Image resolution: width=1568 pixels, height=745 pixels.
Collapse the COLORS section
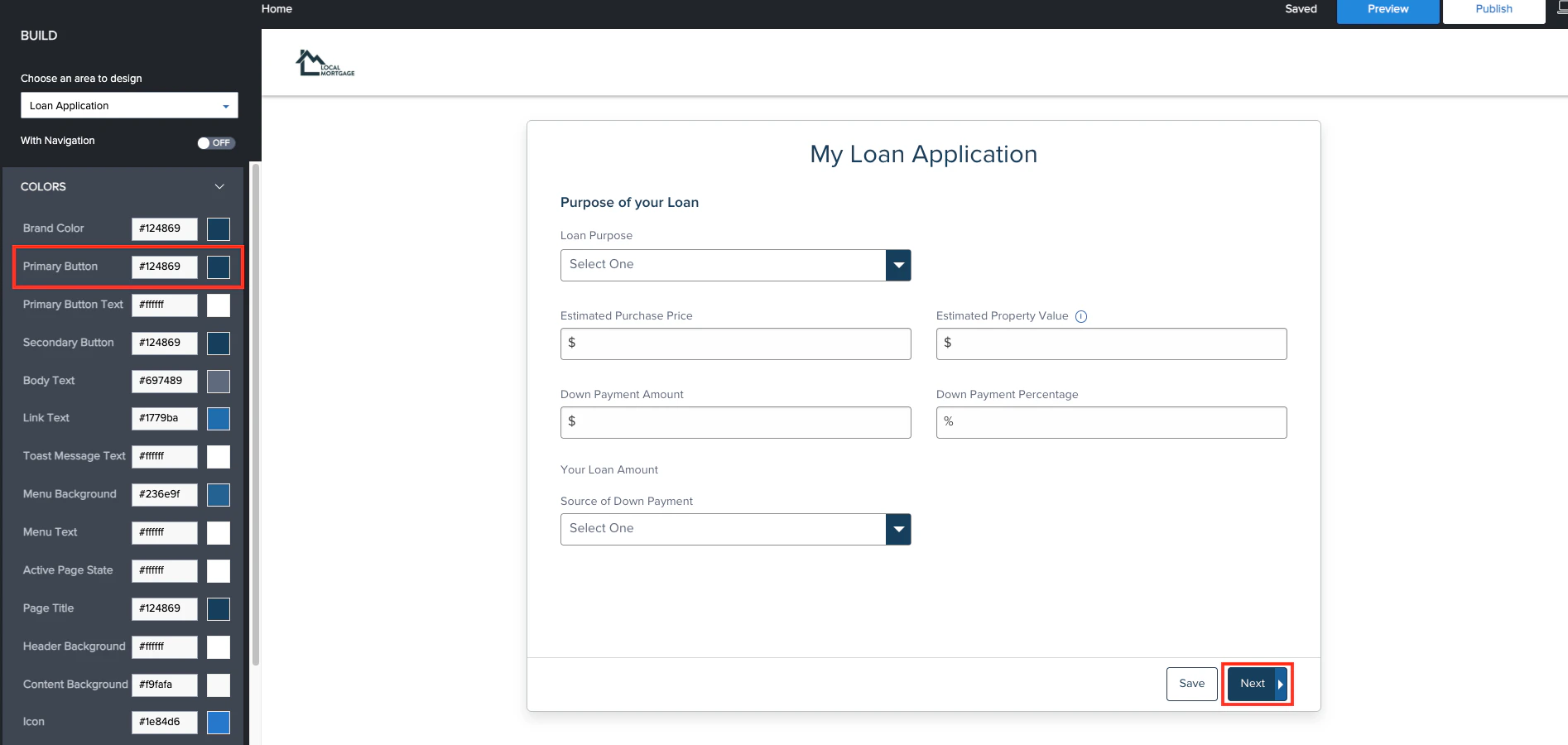(219, 186)
